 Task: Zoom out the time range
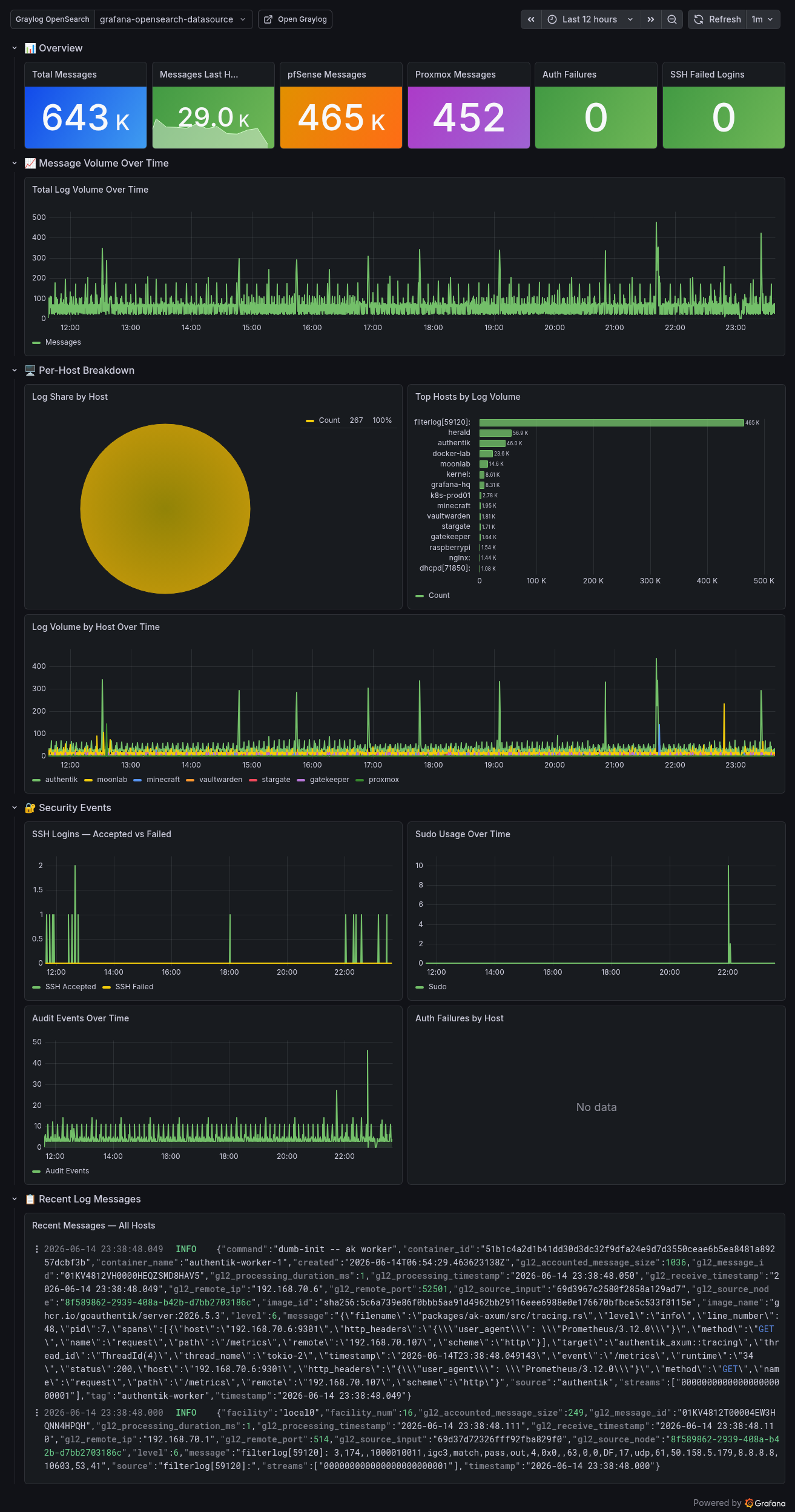coord(672,19)
